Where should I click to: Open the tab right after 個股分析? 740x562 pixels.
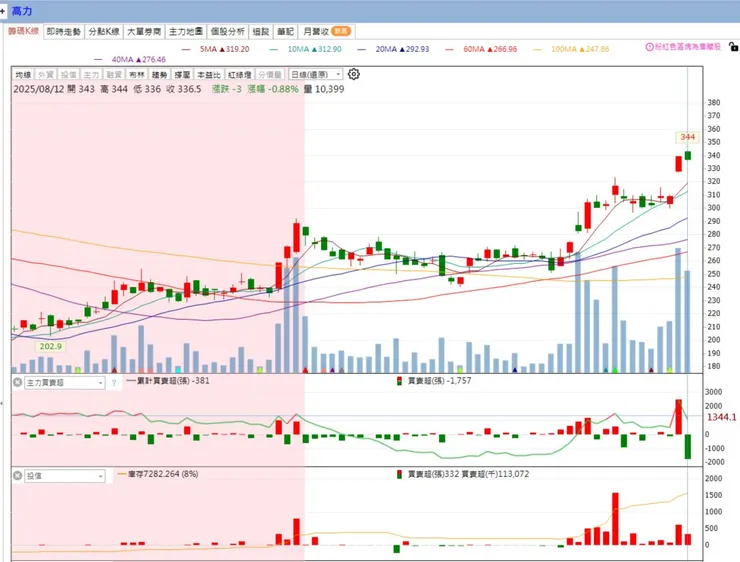261,32
